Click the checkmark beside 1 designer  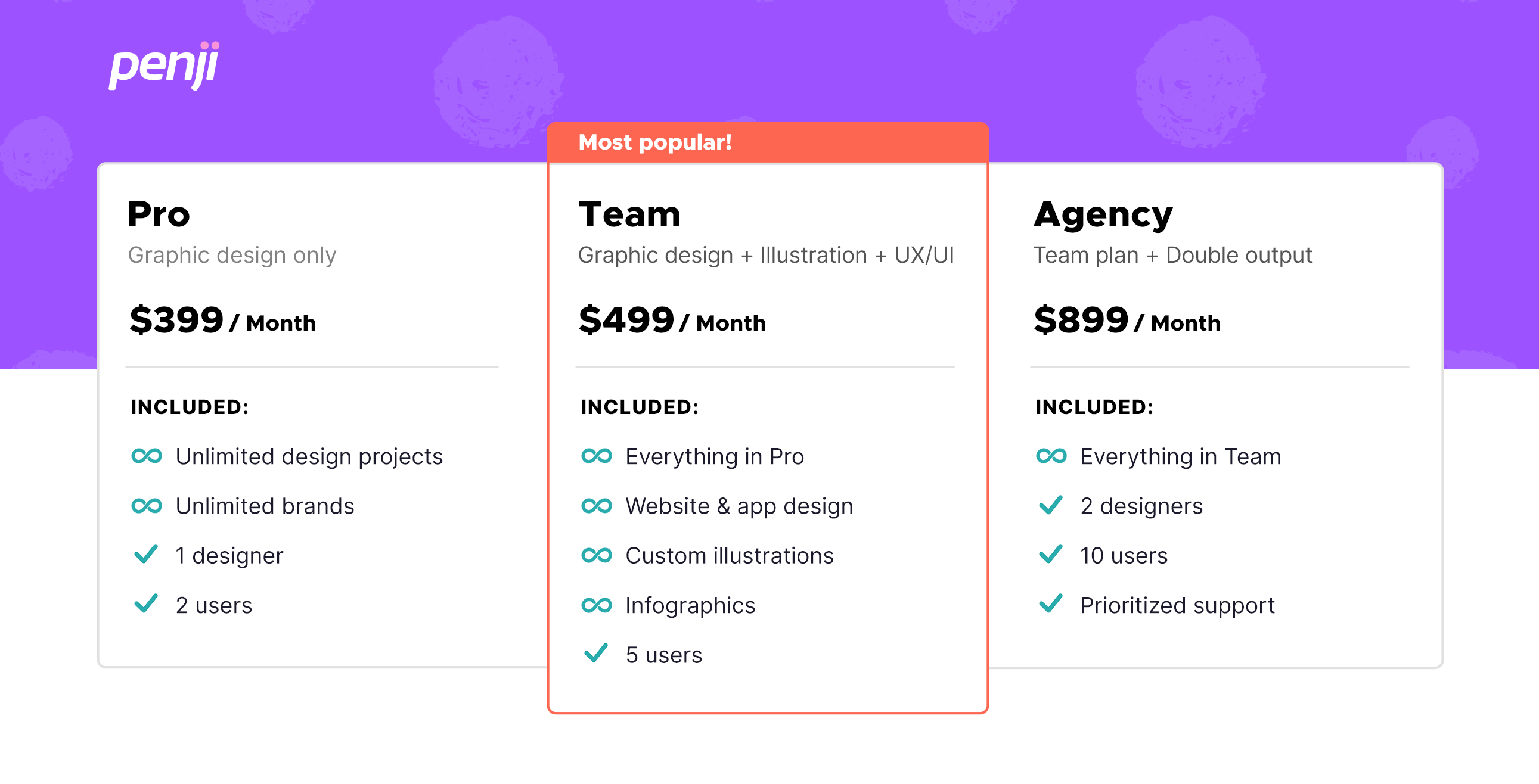pyautogui.click(x=146, y=554)
